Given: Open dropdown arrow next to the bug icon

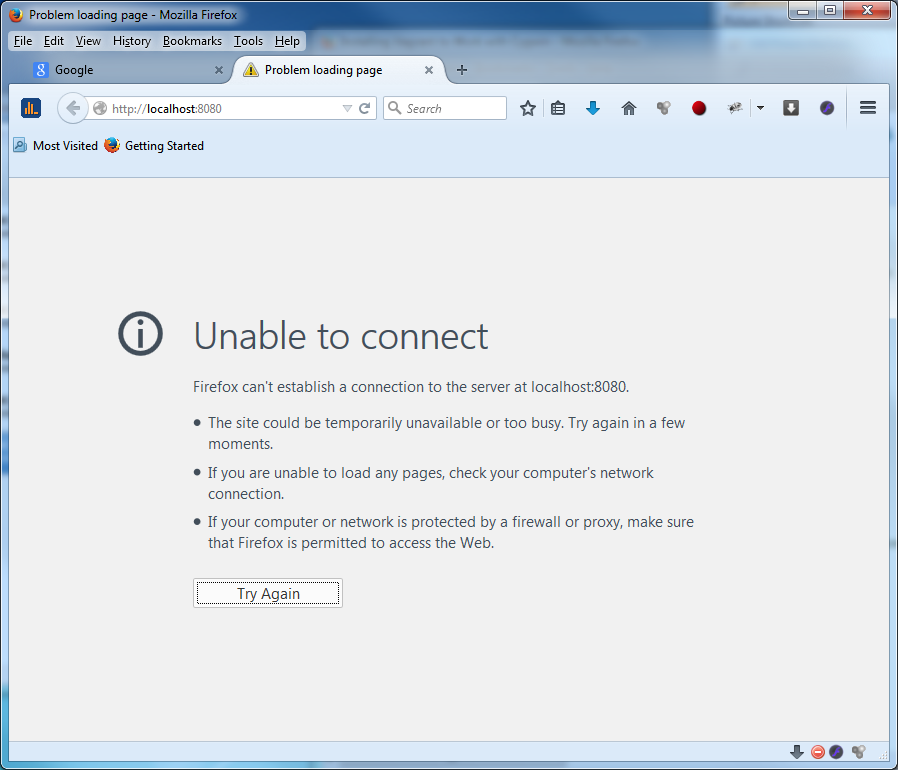Looking at the screenshot, I should (x=760, y=108).
